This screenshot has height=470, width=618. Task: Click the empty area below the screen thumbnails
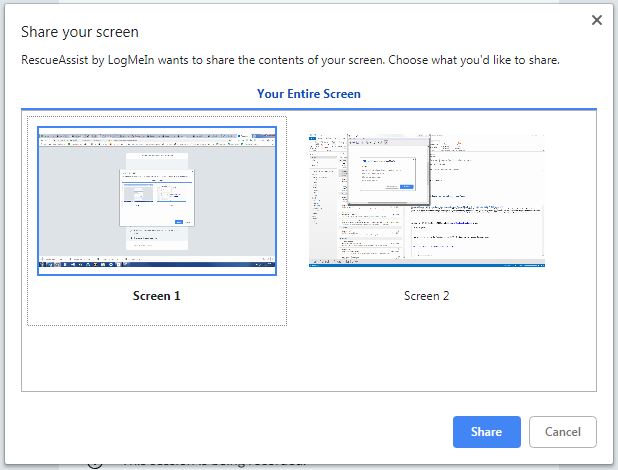[308, 358]
